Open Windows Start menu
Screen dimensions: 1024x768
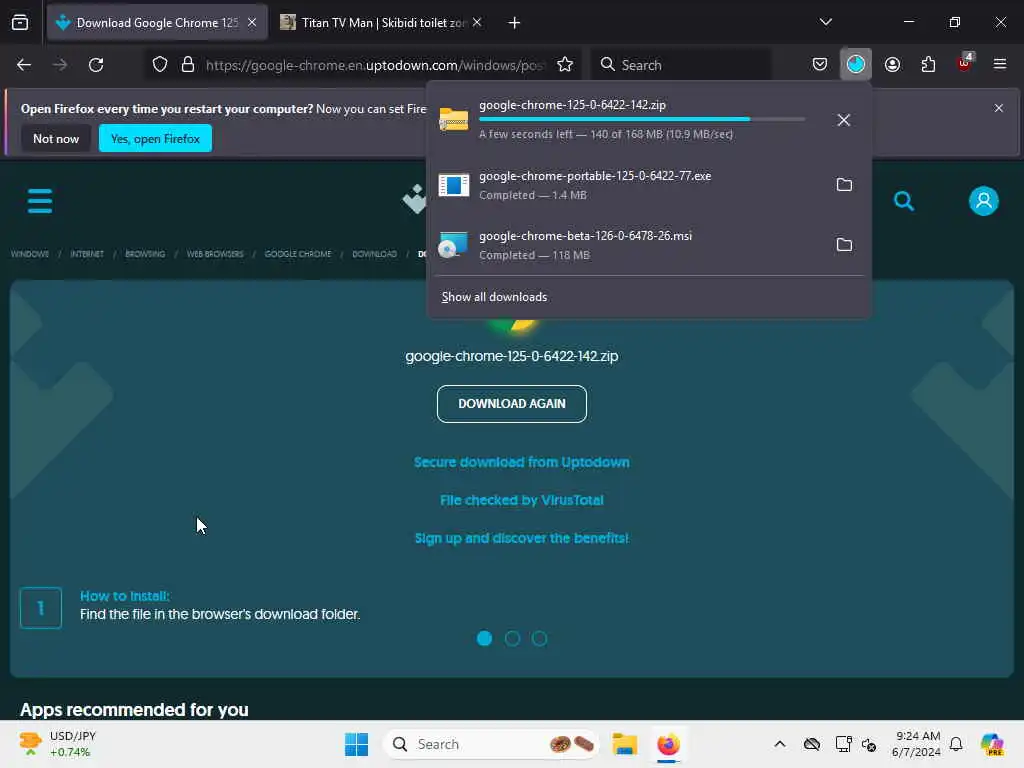pos(357,744)
